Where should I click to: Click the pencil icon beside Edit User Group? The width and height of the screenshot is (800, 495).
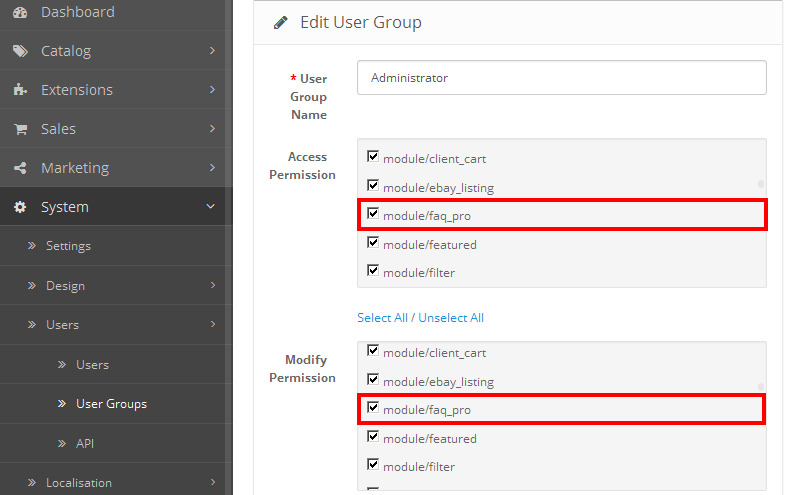(281, 22)
